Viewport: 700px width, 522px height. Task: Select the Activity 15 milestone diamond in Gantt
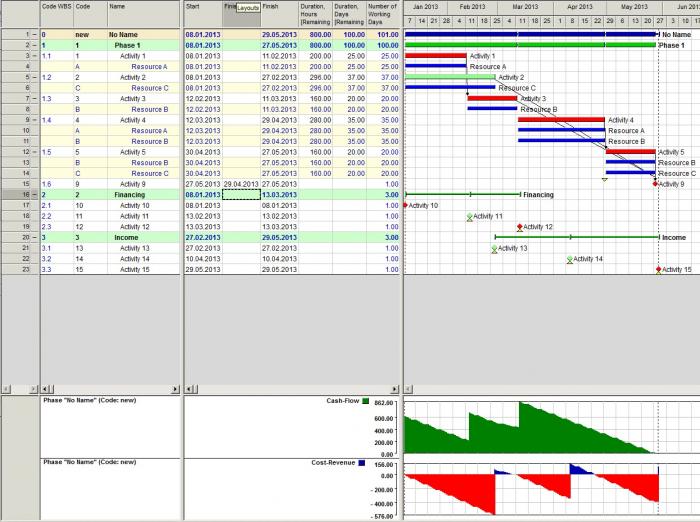pos(658,269)
